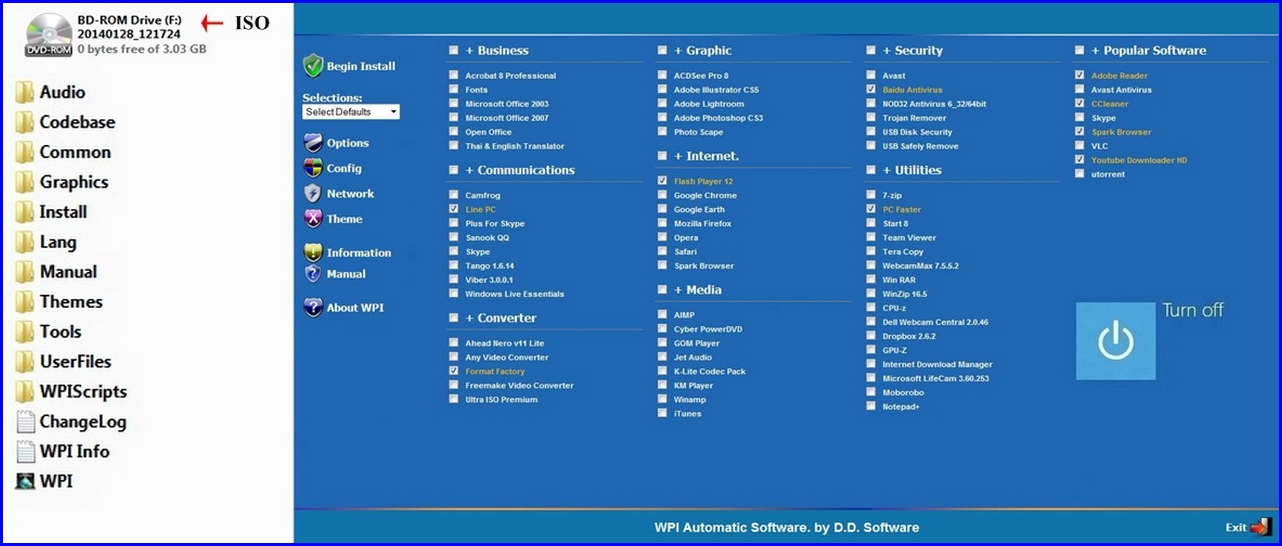The height and width of the screenshot is (546, 1282).
Task: Click the red Exit icon
Action: click(x=1260, y=527)
